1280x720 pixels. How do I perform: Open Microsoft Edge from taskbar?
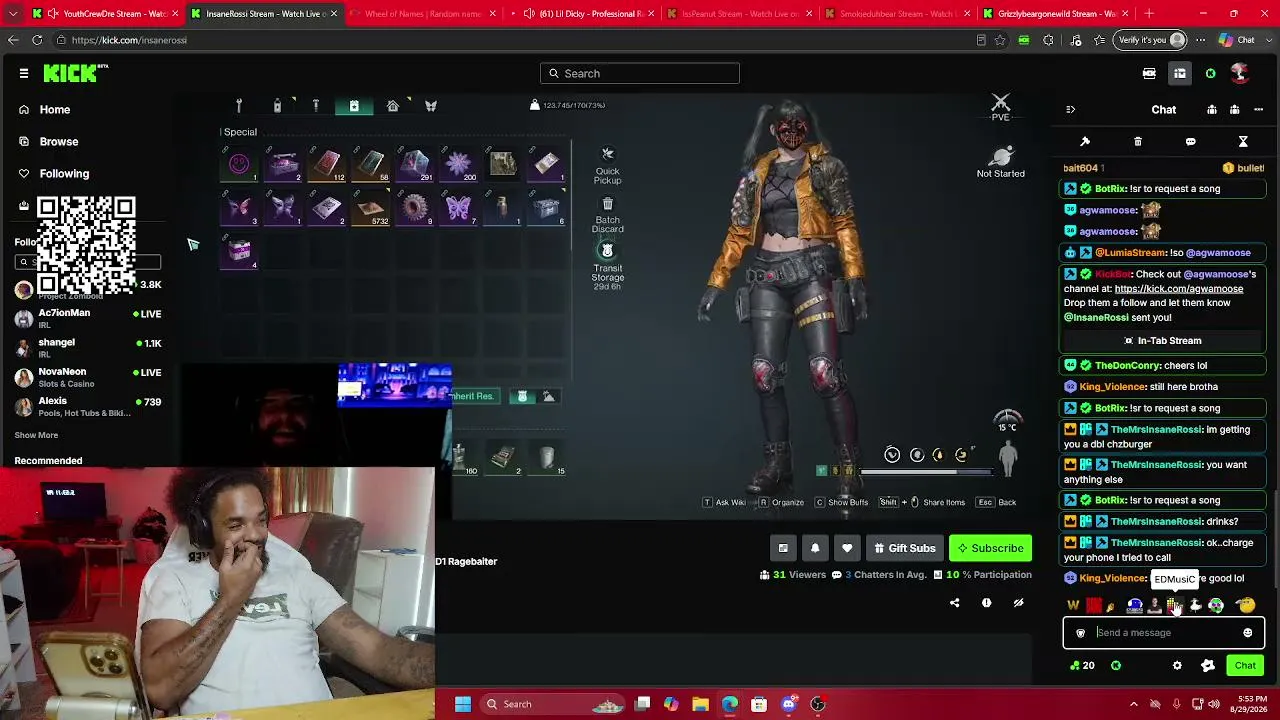(730, 704)
